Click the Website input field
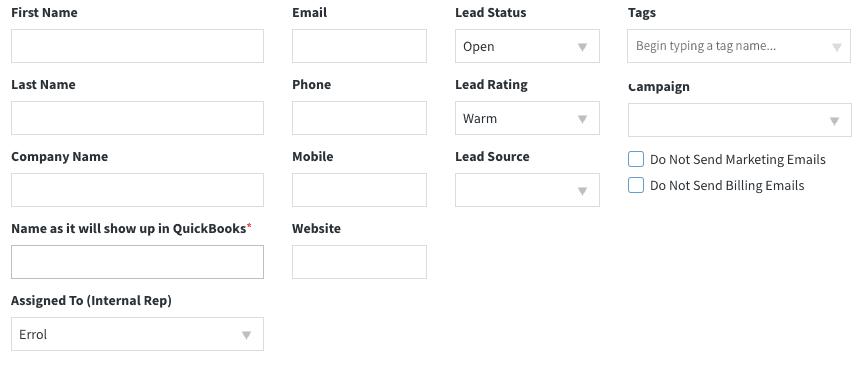This screenshot has height=366, width=862. coord(360,262)
